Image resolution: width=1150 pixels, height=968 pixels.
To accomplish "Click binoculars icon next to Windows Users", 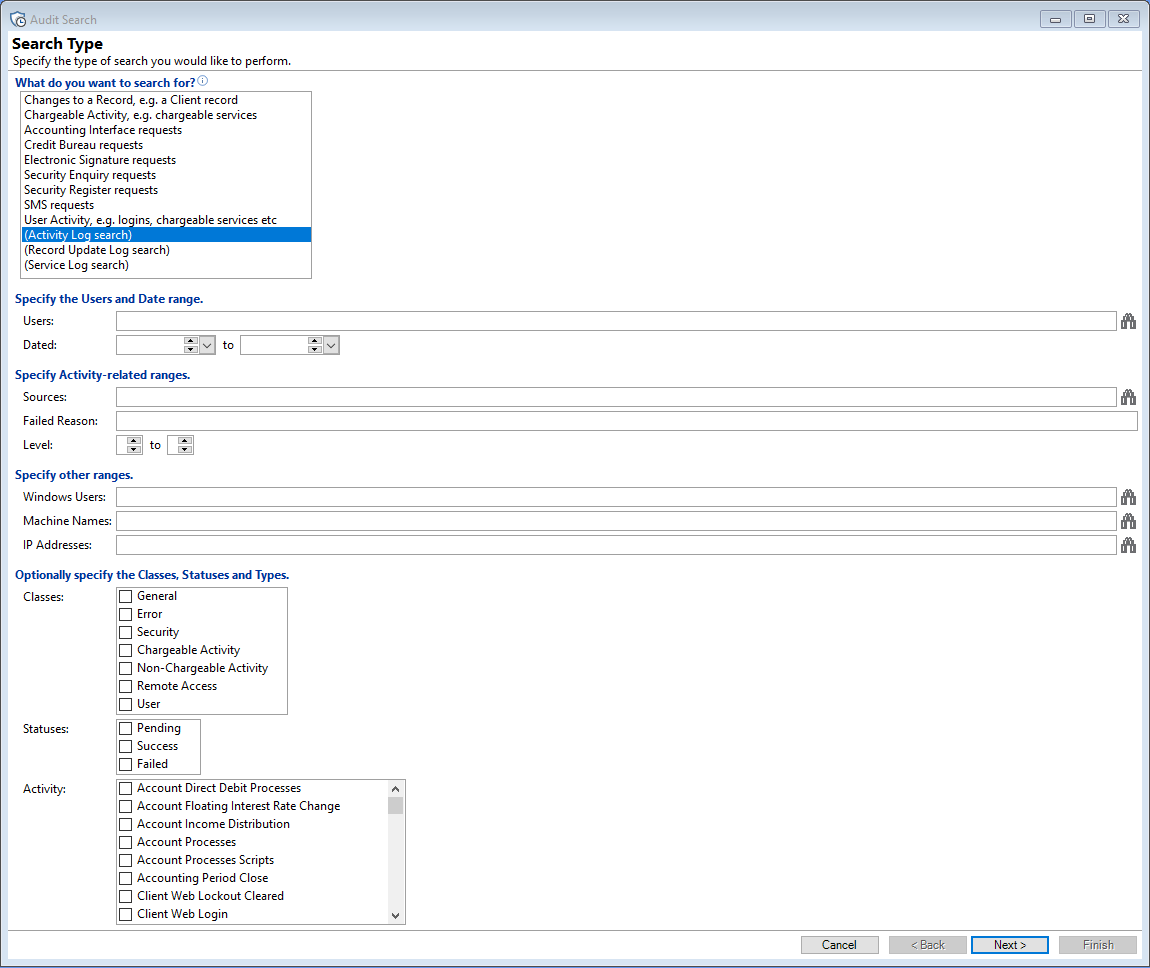I will pyautogui.click(x=1128, y=497).
